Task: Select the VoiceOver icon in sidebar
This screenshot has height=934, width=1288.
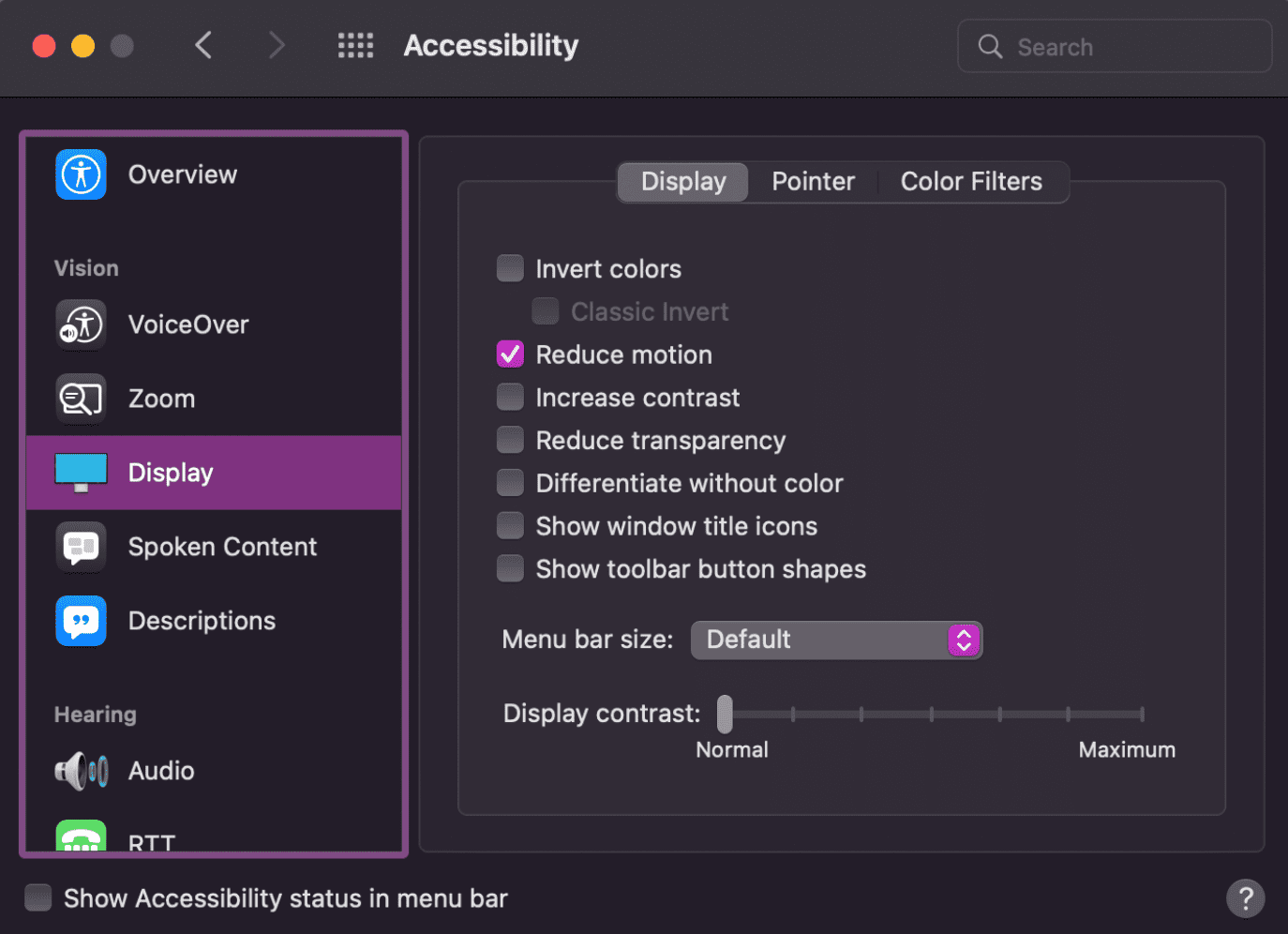Action: tap(81, 324)
